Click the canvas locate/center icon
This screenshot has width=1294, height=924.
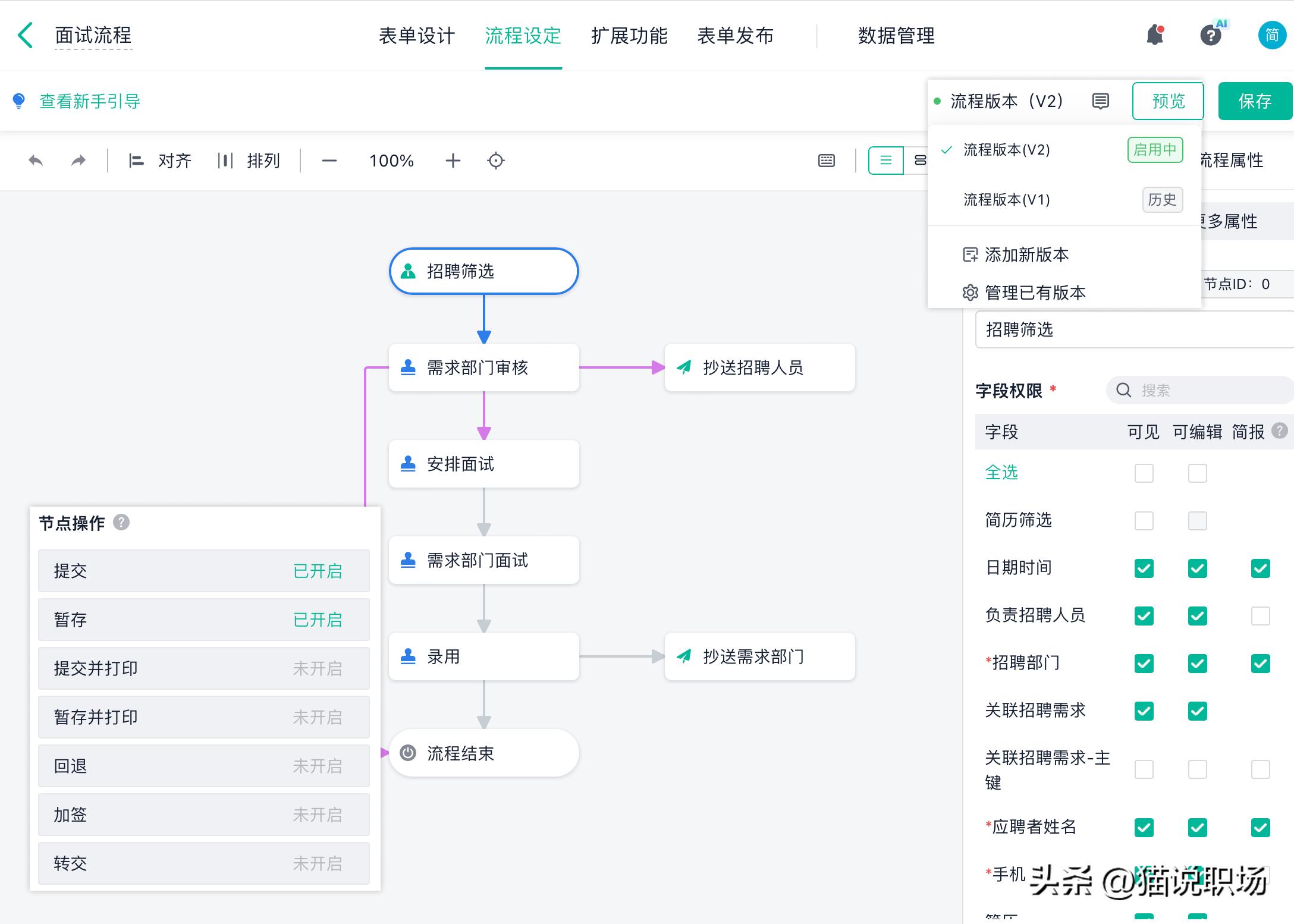[x=496, y=161]
